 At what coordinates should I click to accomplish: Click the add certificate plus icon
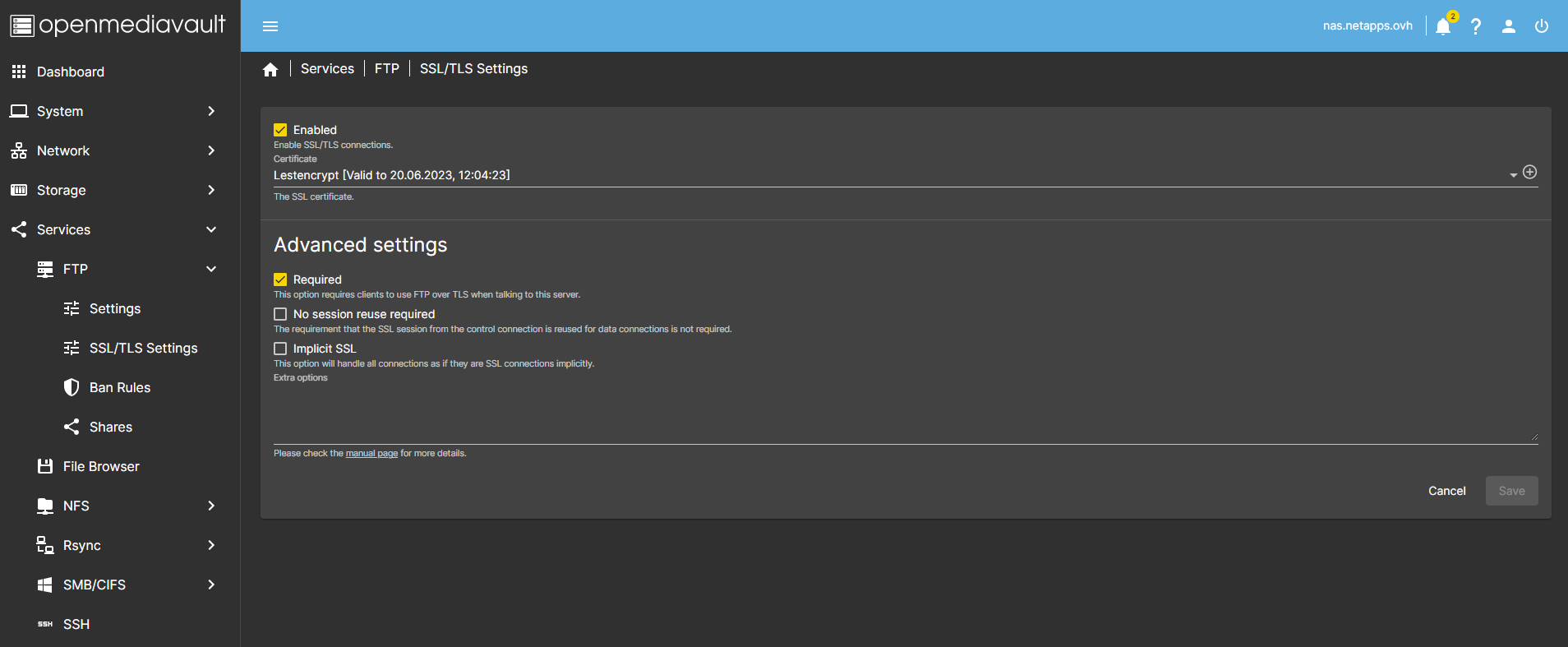[1529, 172]
